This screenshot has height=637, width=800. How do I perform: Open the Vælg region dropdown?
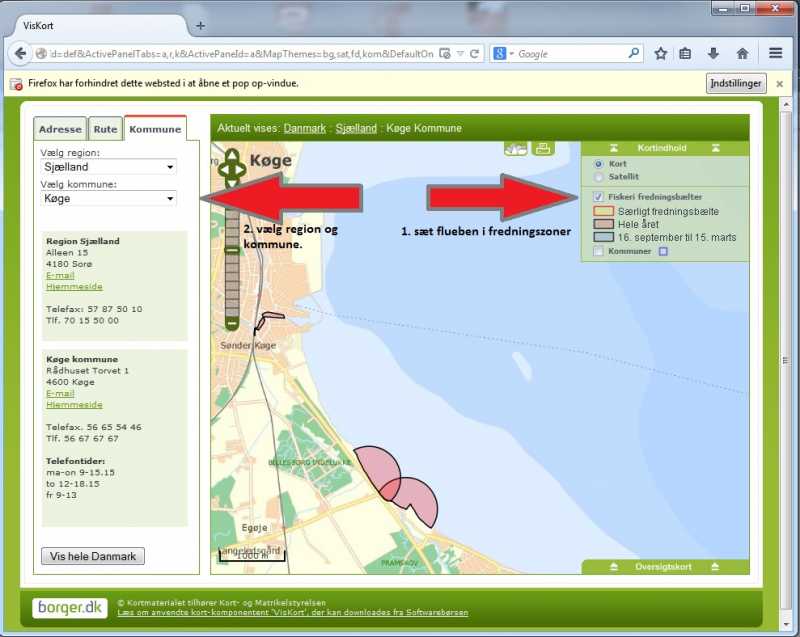click(x=108, y=167)
